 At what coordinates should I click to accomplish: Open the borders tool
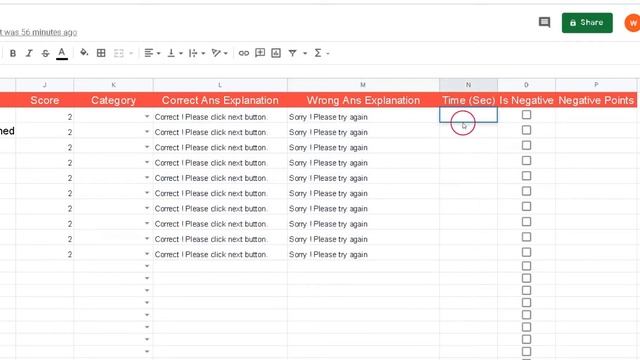coord(101,53)
